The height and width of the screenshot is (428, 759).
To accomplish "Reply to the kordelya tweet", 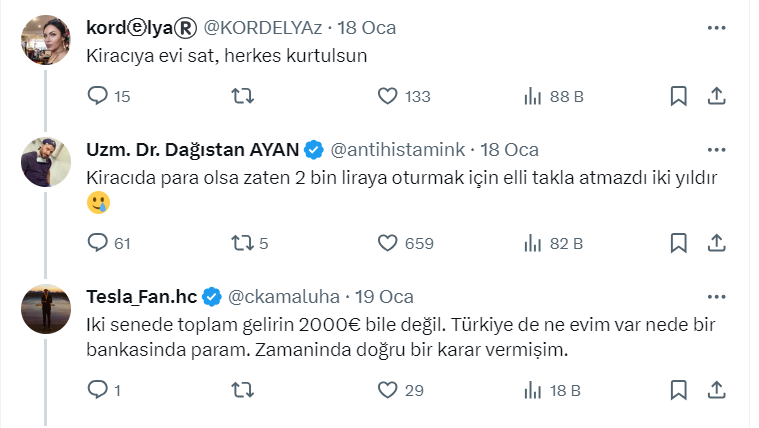I will [98, 96].
